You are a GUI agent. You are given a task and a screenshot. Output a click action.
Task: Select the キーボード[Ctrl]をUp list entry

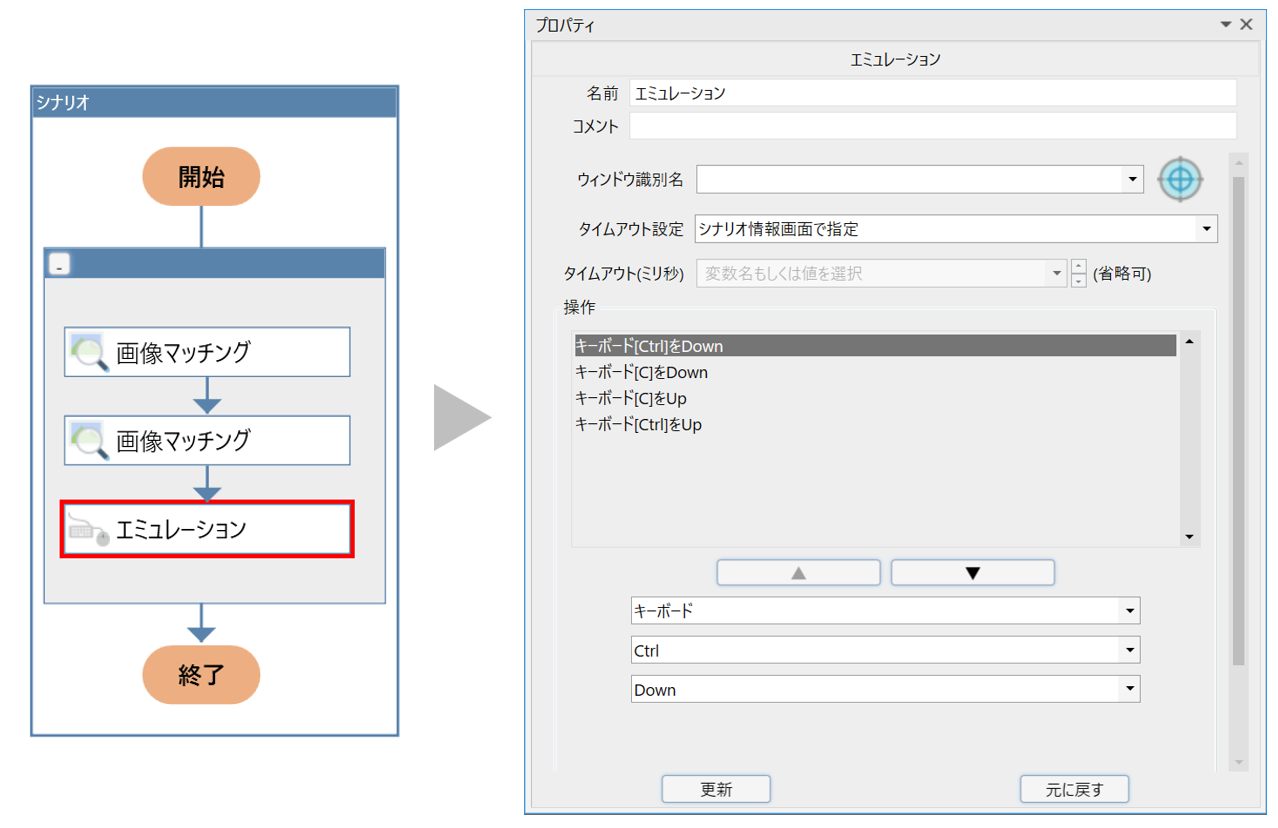(x=638, y=424)
